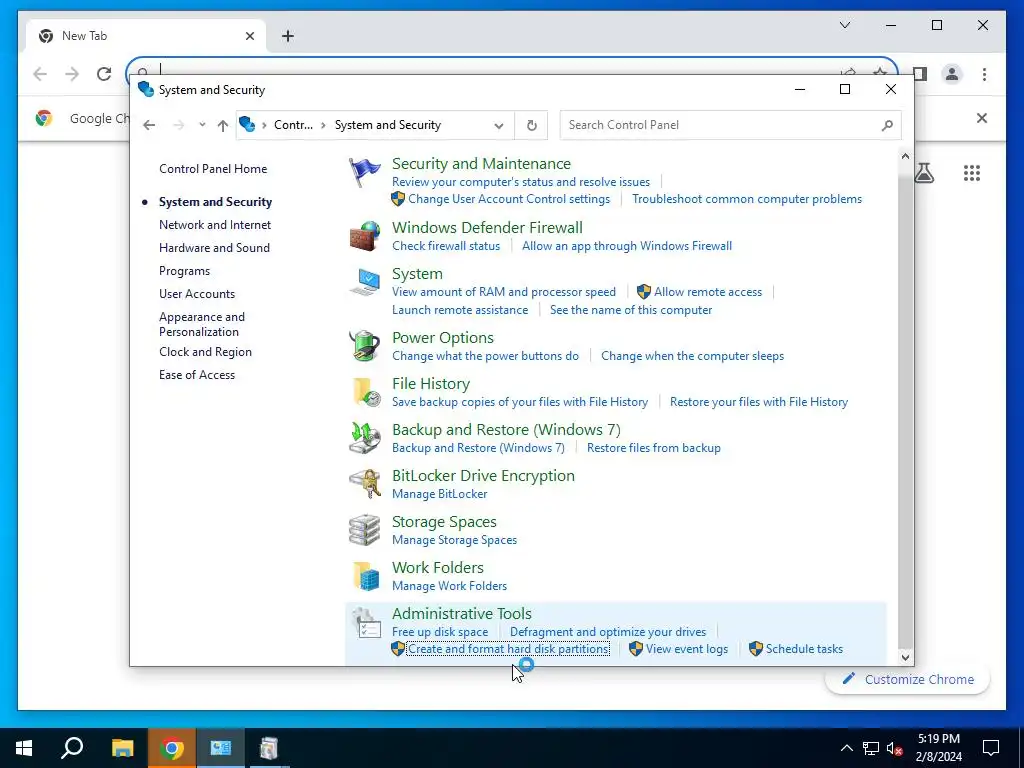Click Troubleshoot common computer problems link

click(x=746, y=199)
